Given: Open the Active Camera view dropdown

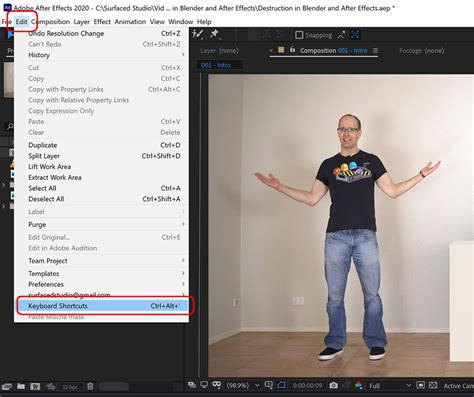Looking at the screenshot, I should (459, 386).
